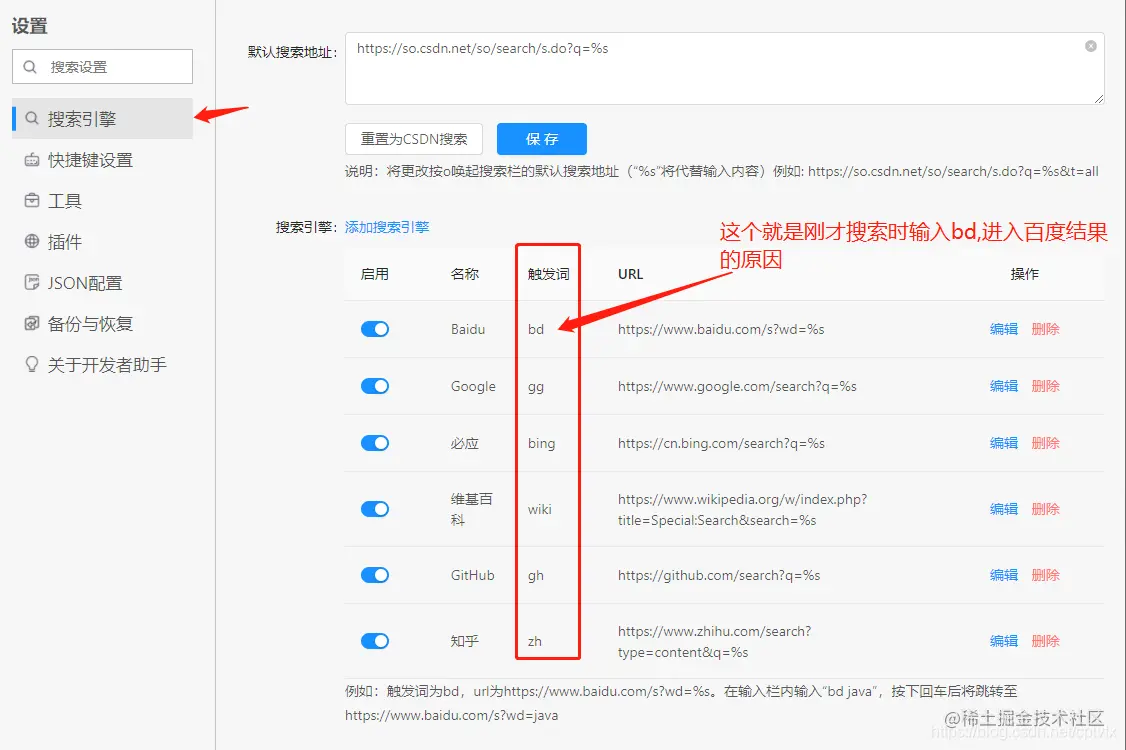
Task: Focus the 搜索设置 search input
Action: [x=103, y=67]
